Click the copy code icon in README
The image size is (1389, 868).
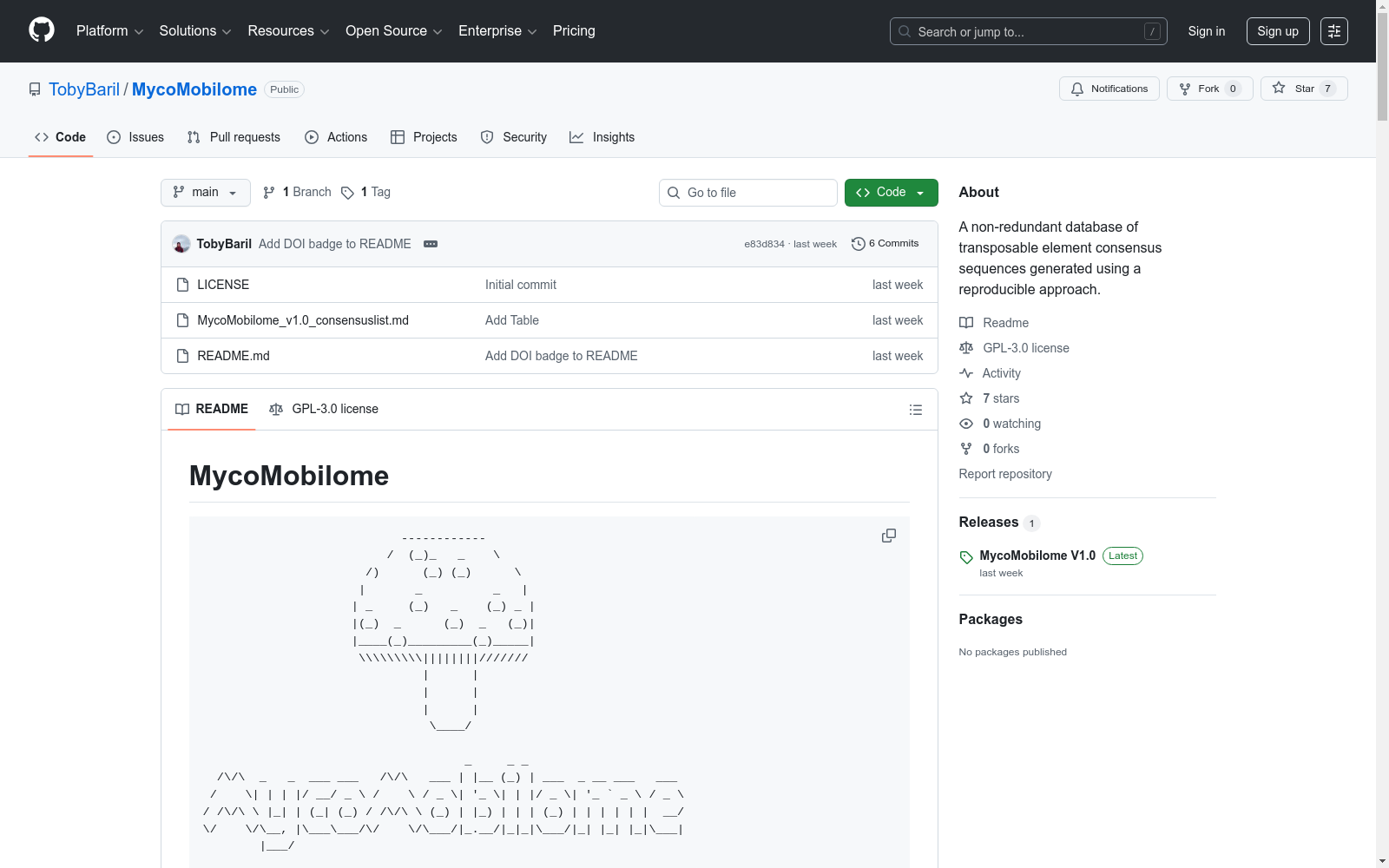click(x=888, y=536)
